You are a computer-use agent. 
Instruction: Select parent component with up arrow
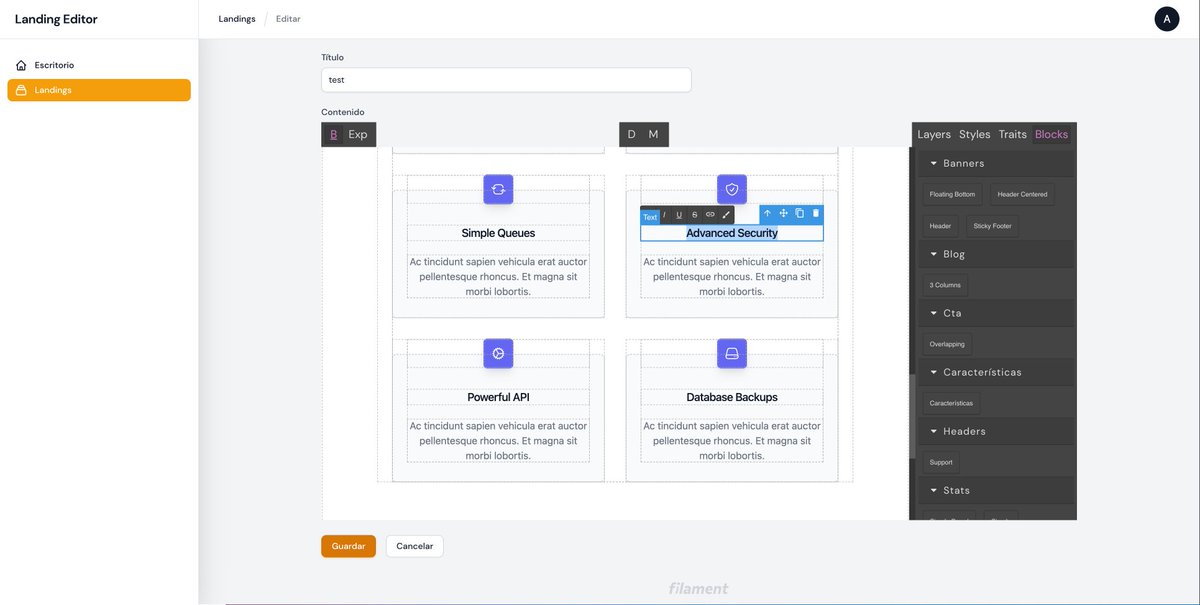point(768,213)
